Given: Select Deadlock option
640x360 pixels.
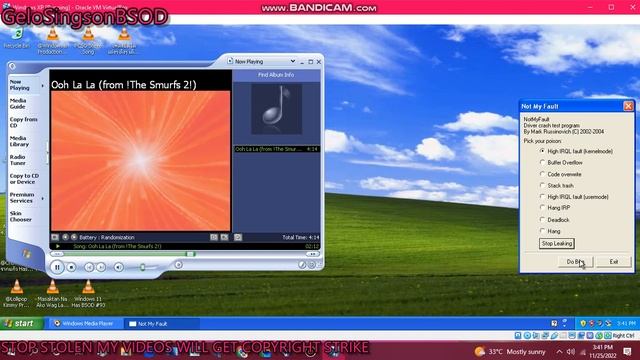Looking at the screenshot, I should click(x=542, y=220).
